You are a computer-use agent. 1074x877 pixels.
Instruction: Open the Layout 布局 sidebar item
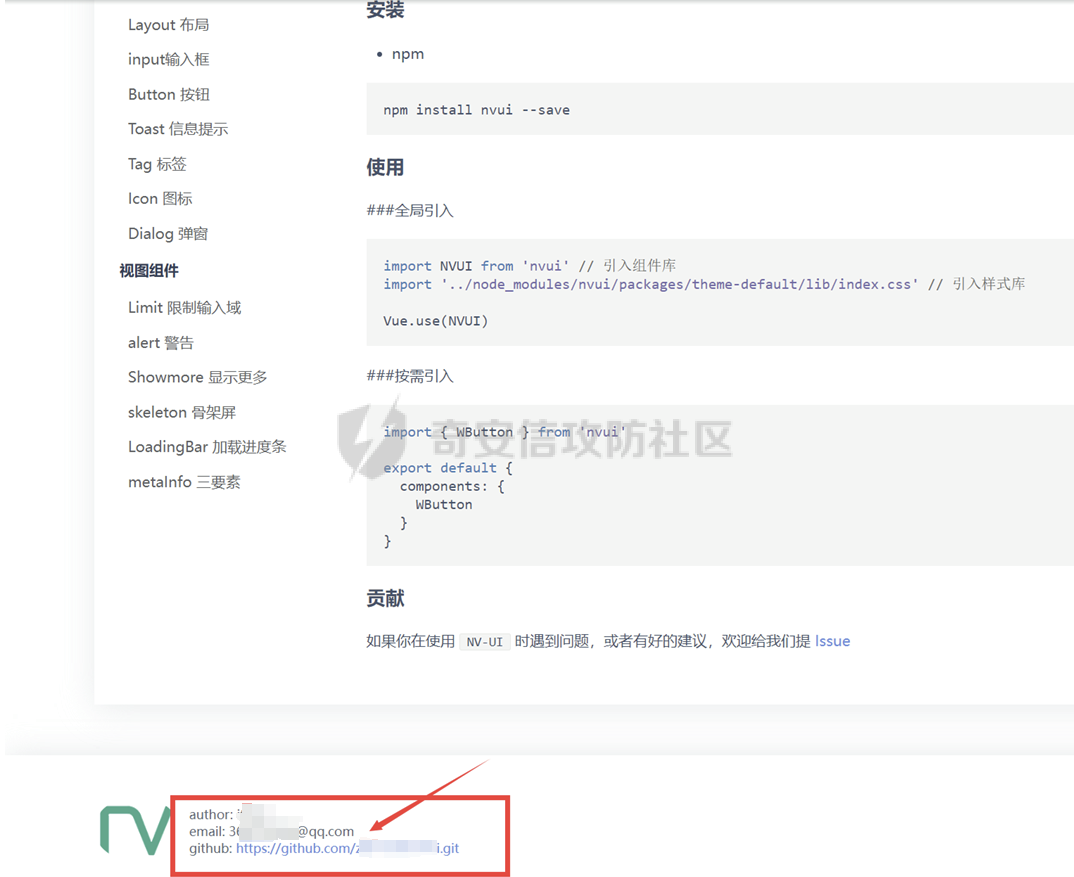(x=168, y=25)
